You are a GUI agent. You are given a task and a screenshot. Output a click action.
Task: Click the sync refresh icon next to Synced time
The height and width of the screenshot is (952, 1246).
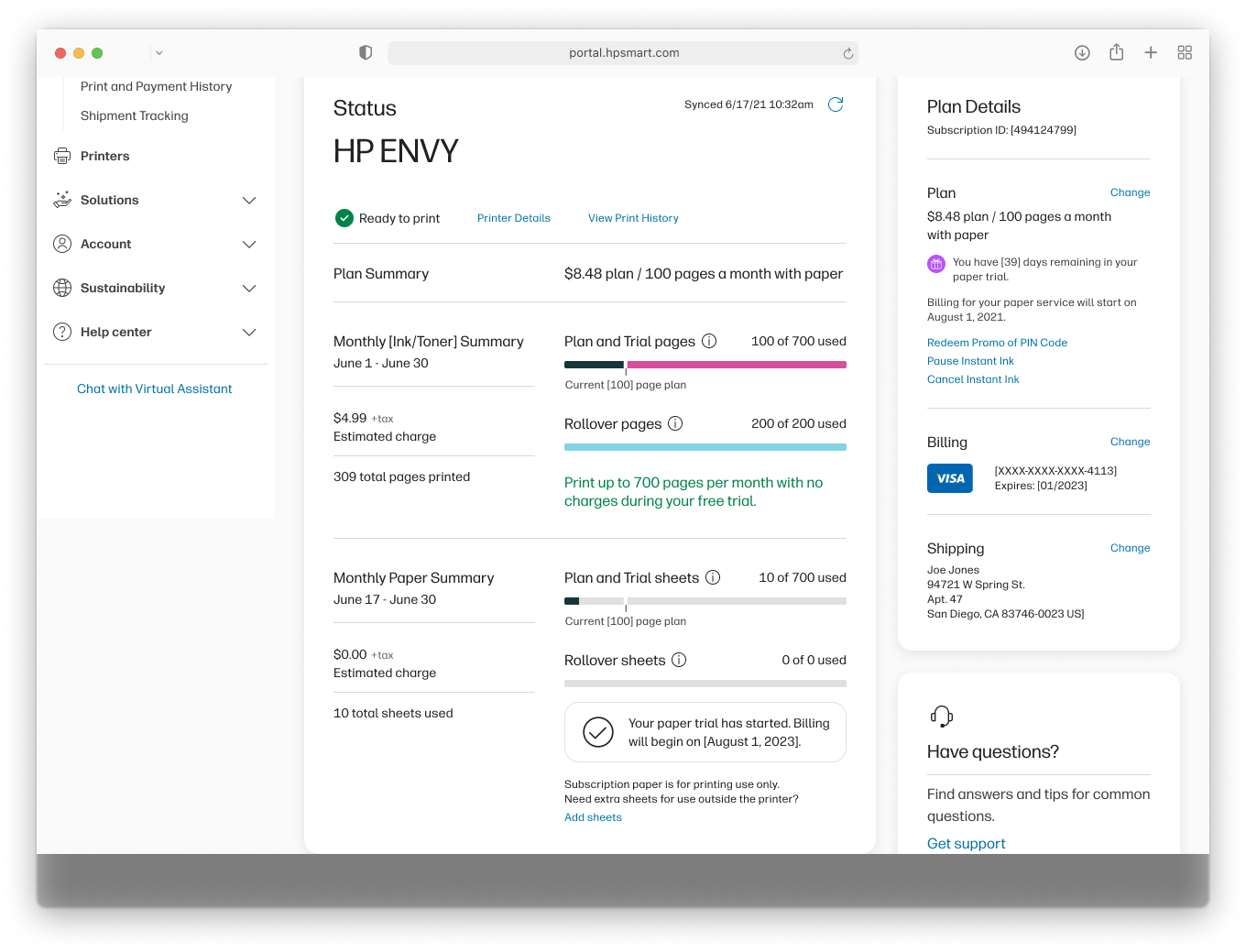[x=836, y=104]
